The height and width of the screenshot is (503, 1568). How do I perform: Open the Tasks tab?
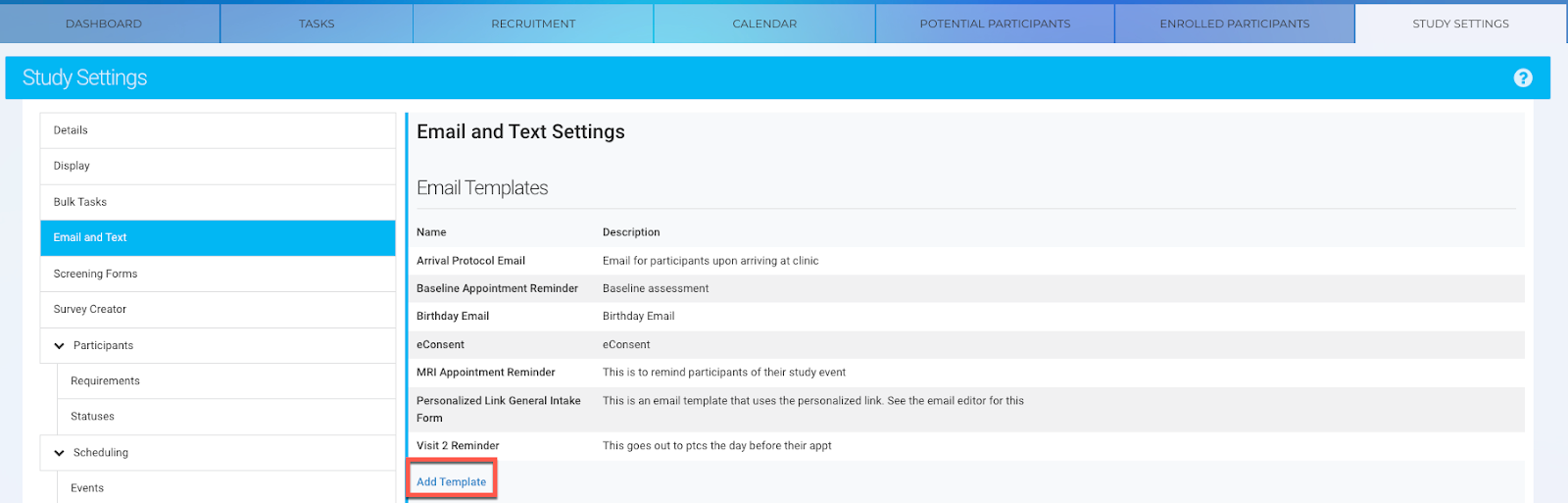tap(317, 24)
